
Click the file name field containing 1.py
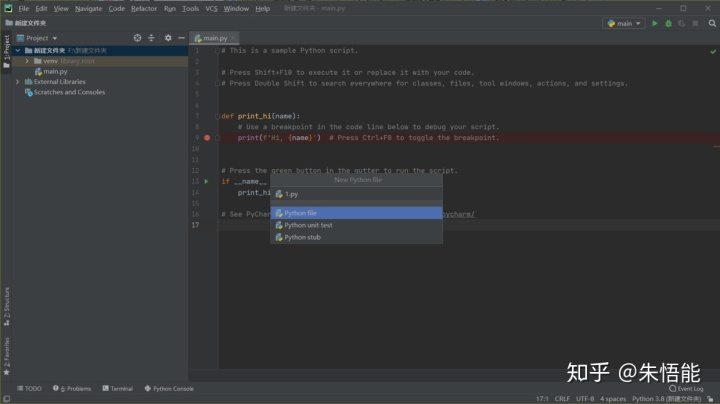pyautogui.click(x=357, y=194)
